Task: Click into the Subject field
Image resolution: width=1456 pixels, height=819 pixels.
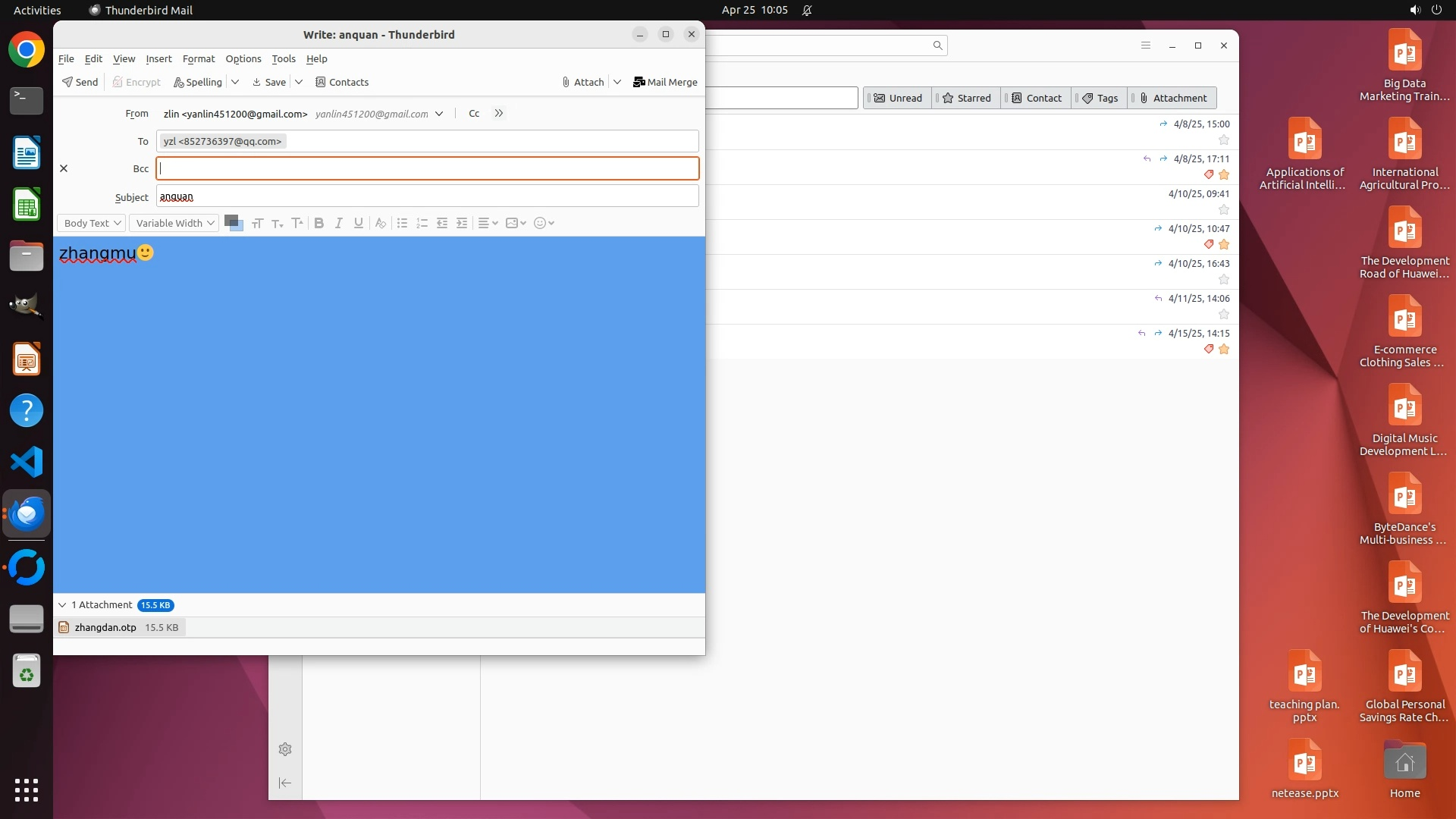Action: (427, 196)
